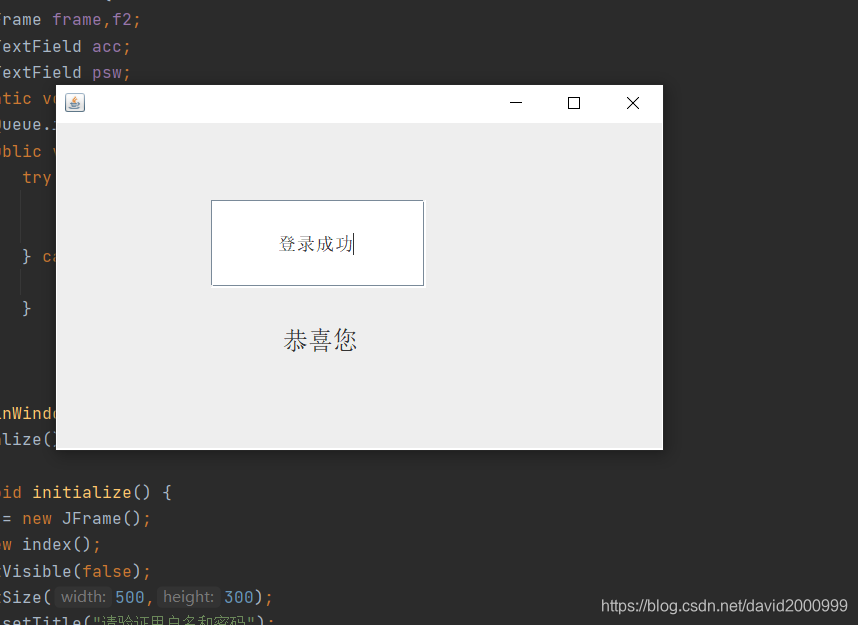
Task: Click the 'psw;' variable in the editor
Action: coord(112,73)
